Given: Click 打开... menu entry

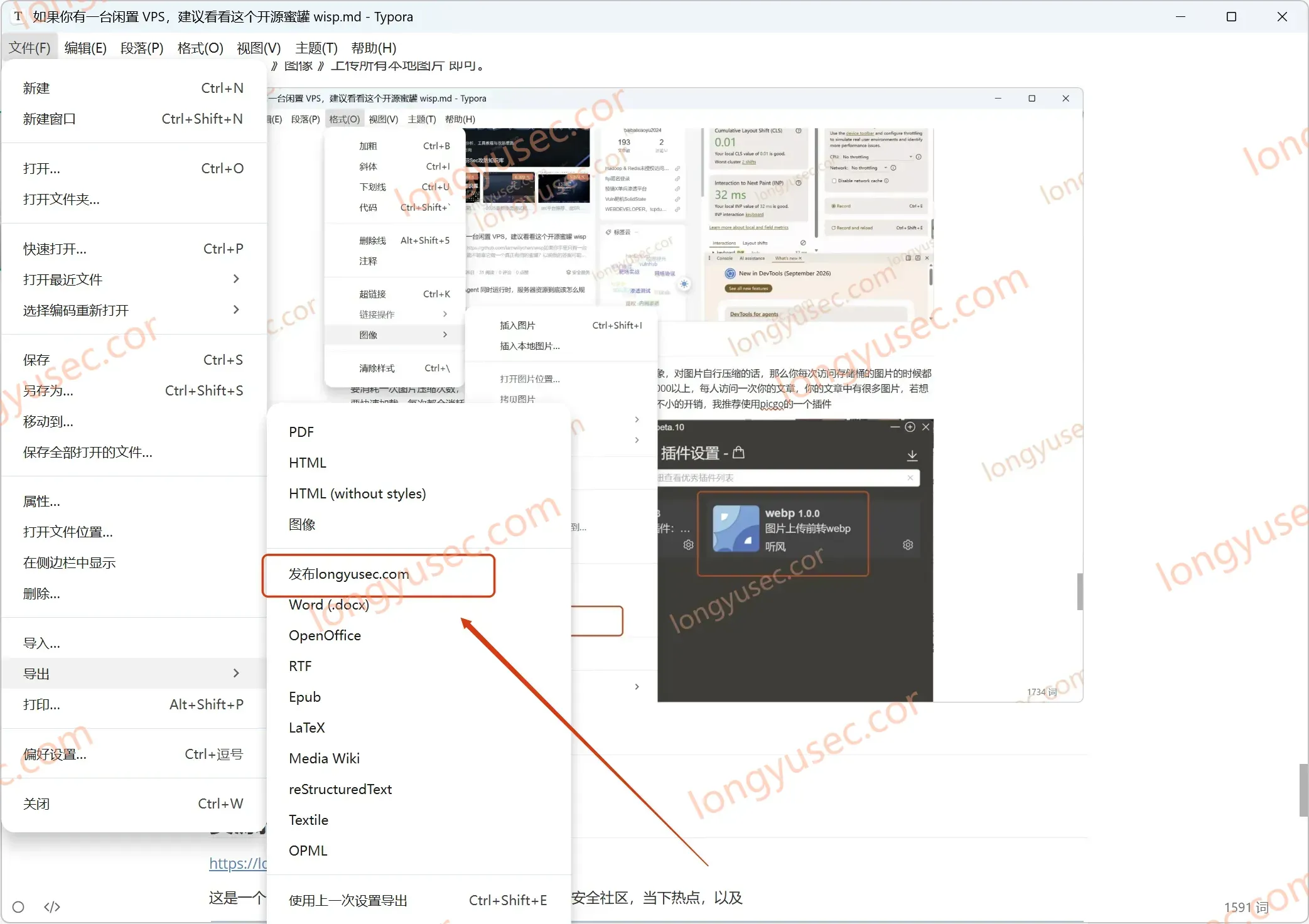Looking at the screenshot, I should click(133, 168).
